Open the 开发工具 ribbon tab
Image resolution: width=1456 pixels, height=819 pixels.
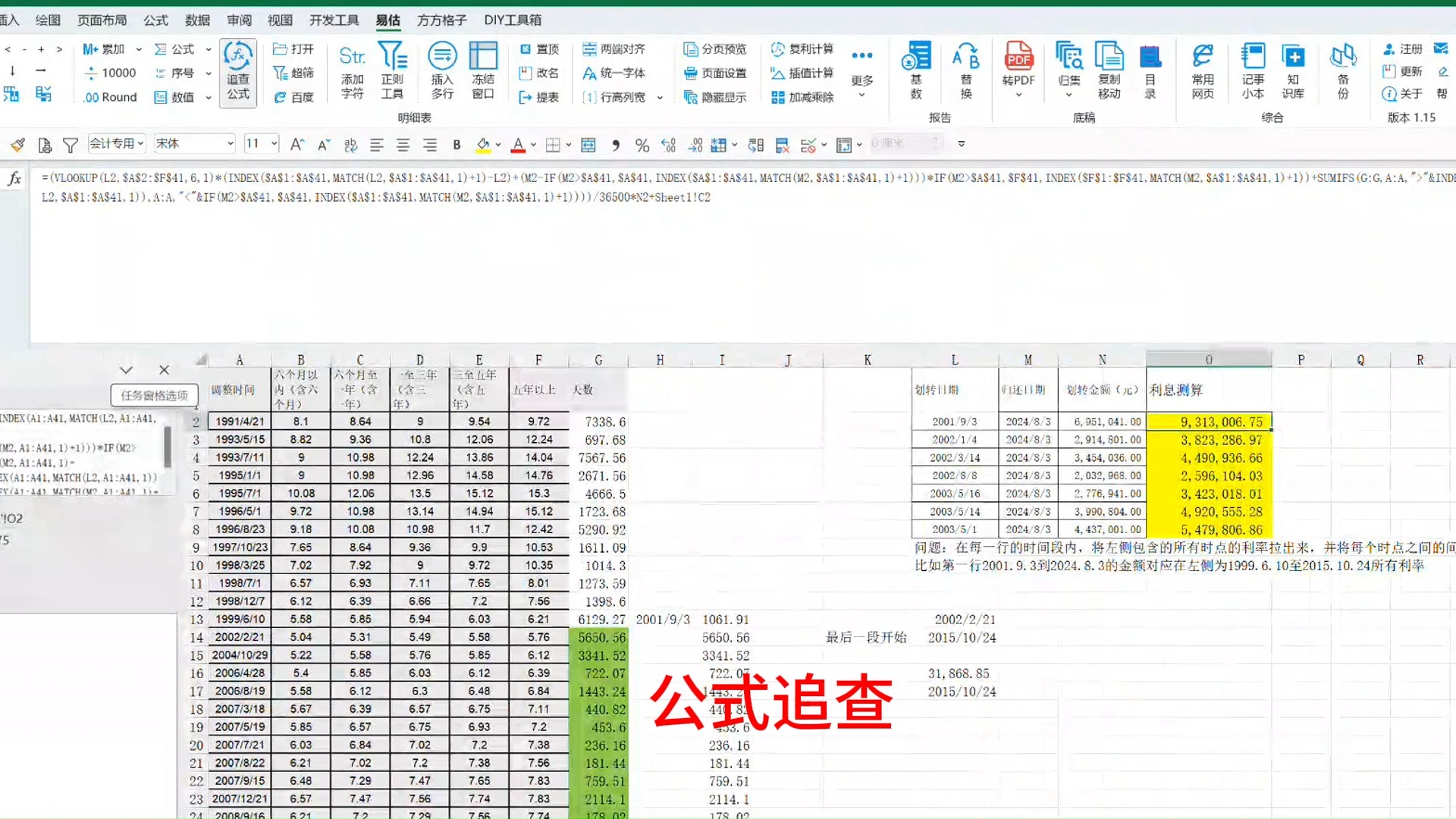334,20
